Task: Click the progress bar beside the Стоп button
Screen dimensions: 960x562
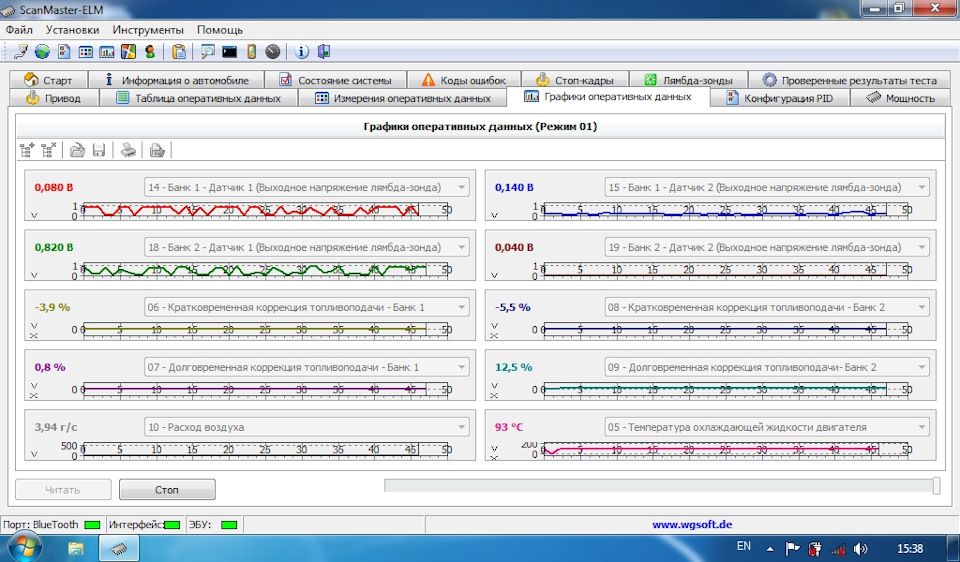Action: tap(662, 485)
